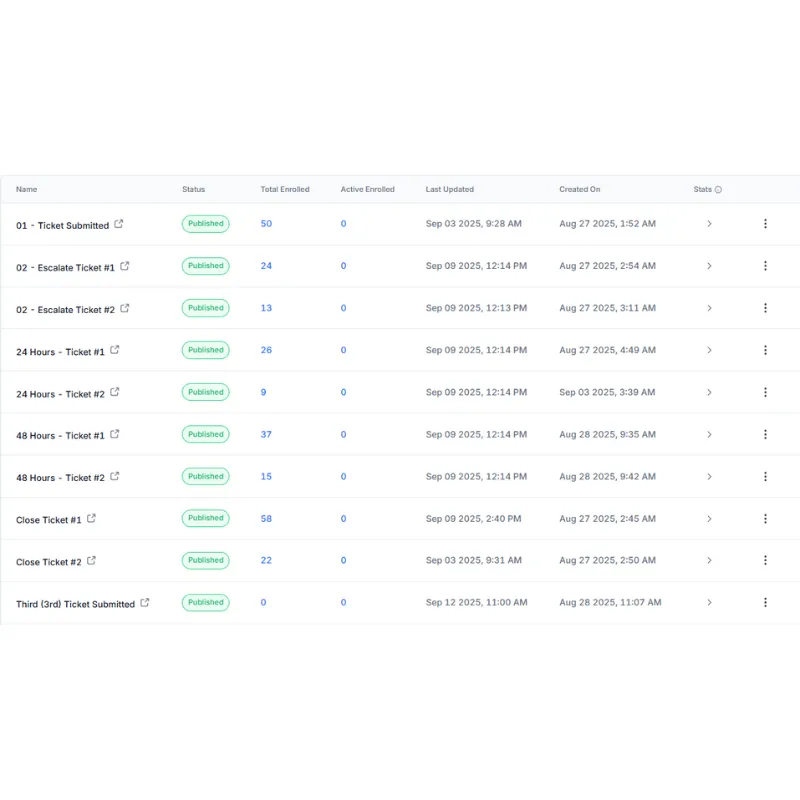800x800 pixels.
Task: Open external link icon for 01 - Ticket Submitted
Action: (118, 223)
